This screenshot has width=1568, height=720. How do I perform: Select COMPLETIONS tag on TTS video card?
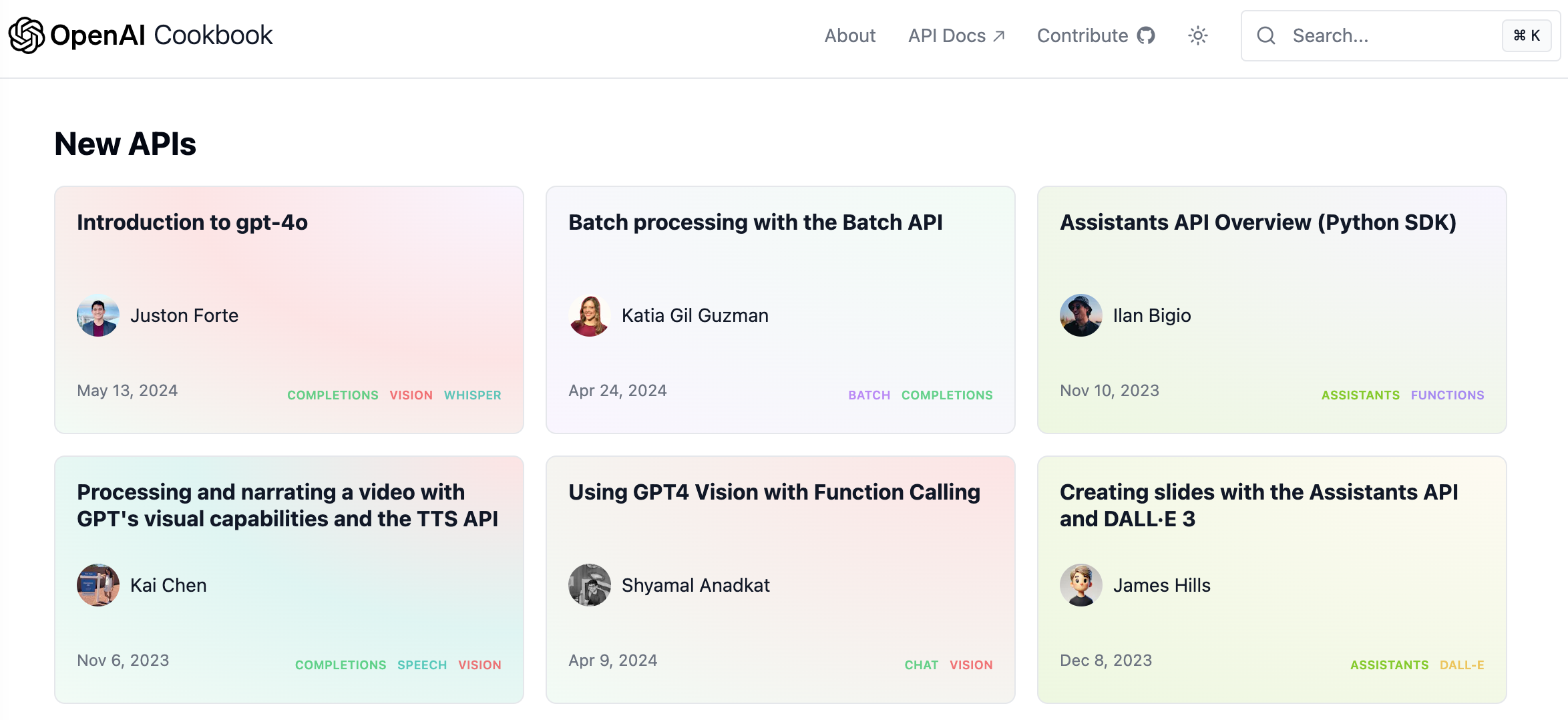341,665
